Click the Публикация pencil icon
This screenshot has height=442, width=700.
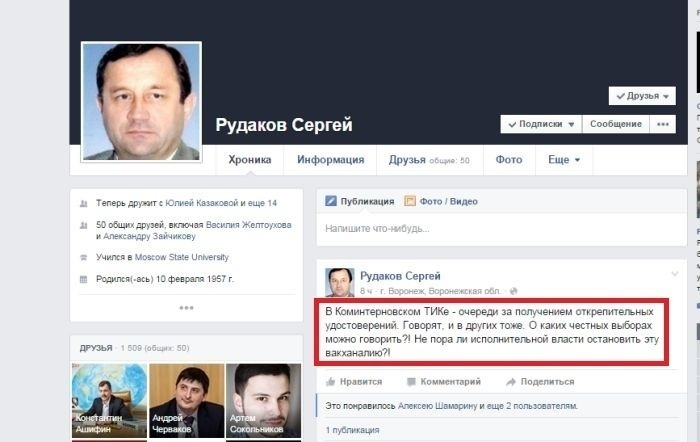[331, 201]
